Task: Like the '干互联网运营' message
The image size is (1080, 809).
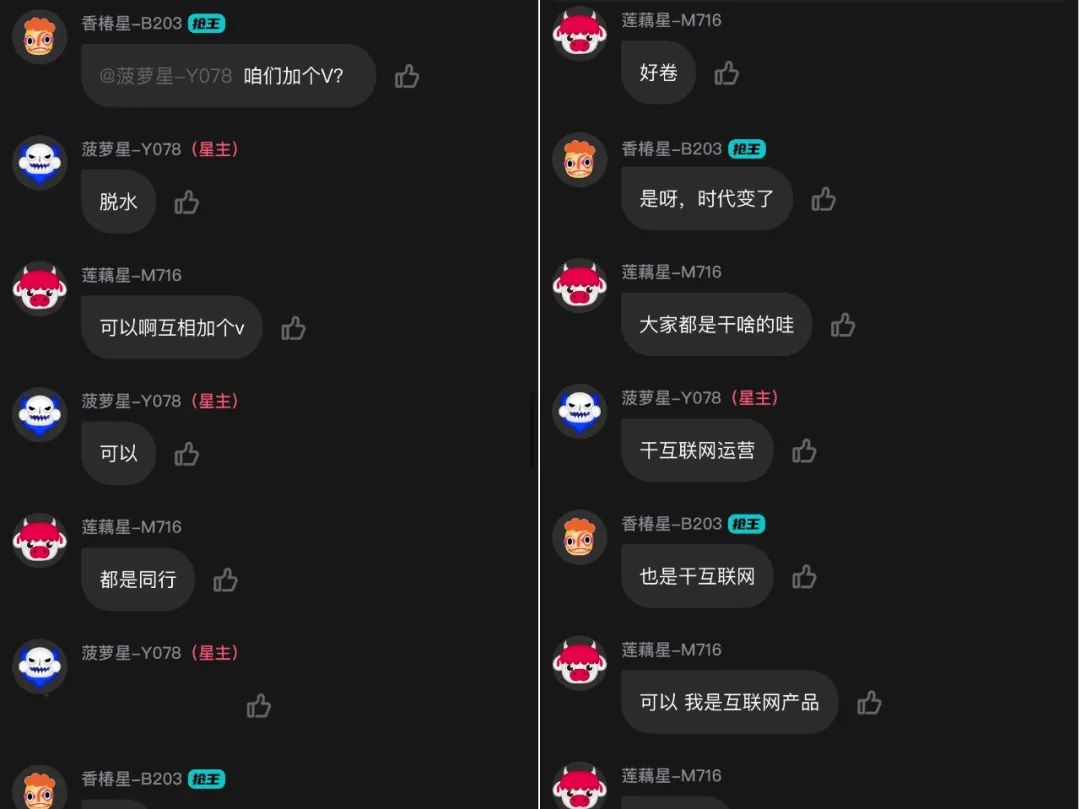Action: [804, 452]
